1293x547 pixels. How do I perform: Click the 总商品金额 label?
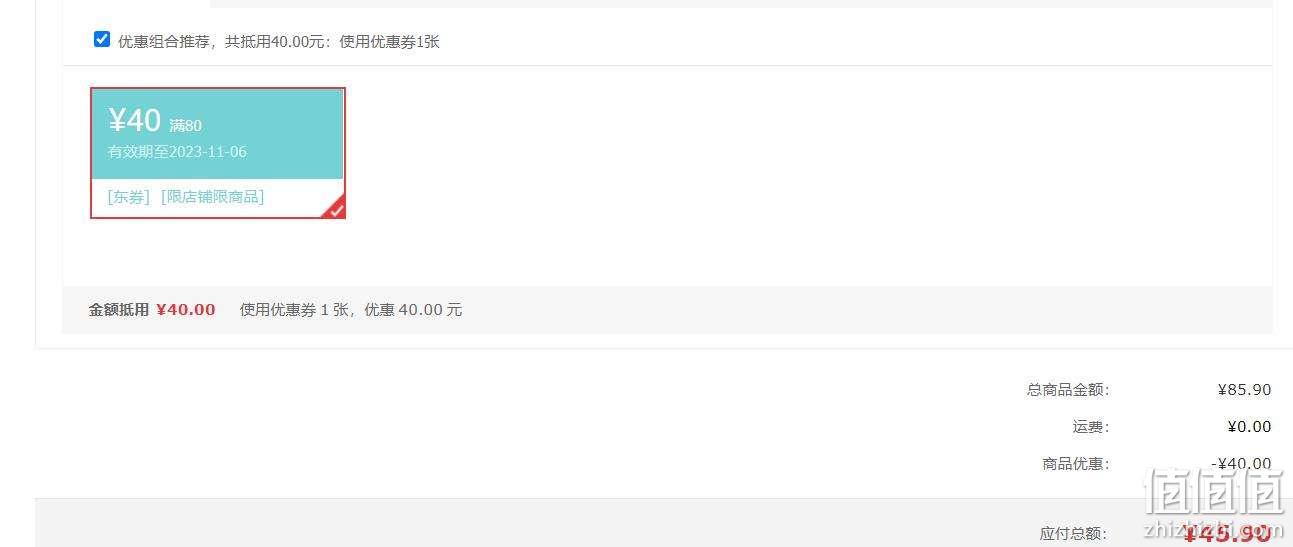pyautogui.click(x=1068, y=390)
